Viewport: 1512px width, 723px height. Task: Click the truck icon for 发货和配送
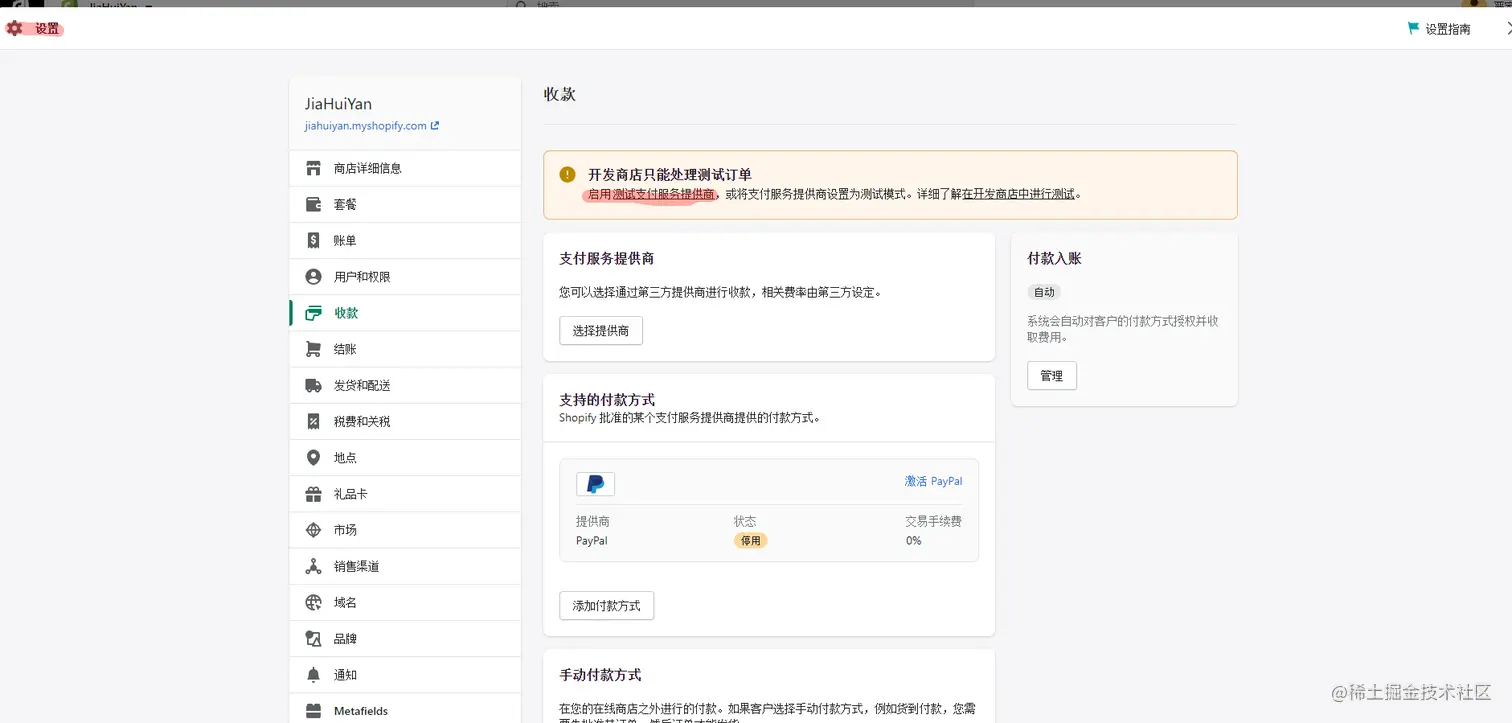[313, 385]
